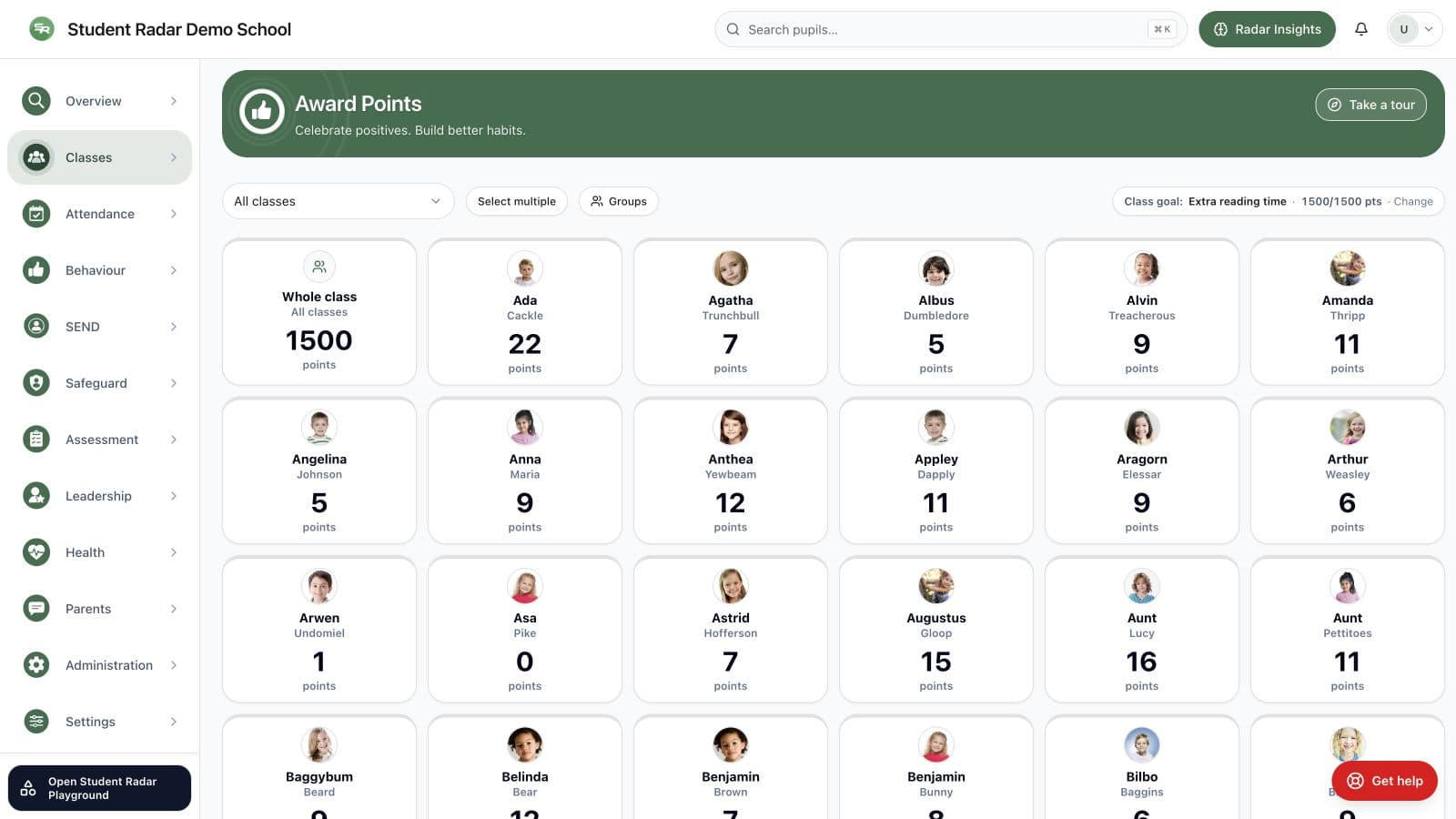Click the search magnifier icon
The image size is (1456, 819).
[x=733, y=29]
